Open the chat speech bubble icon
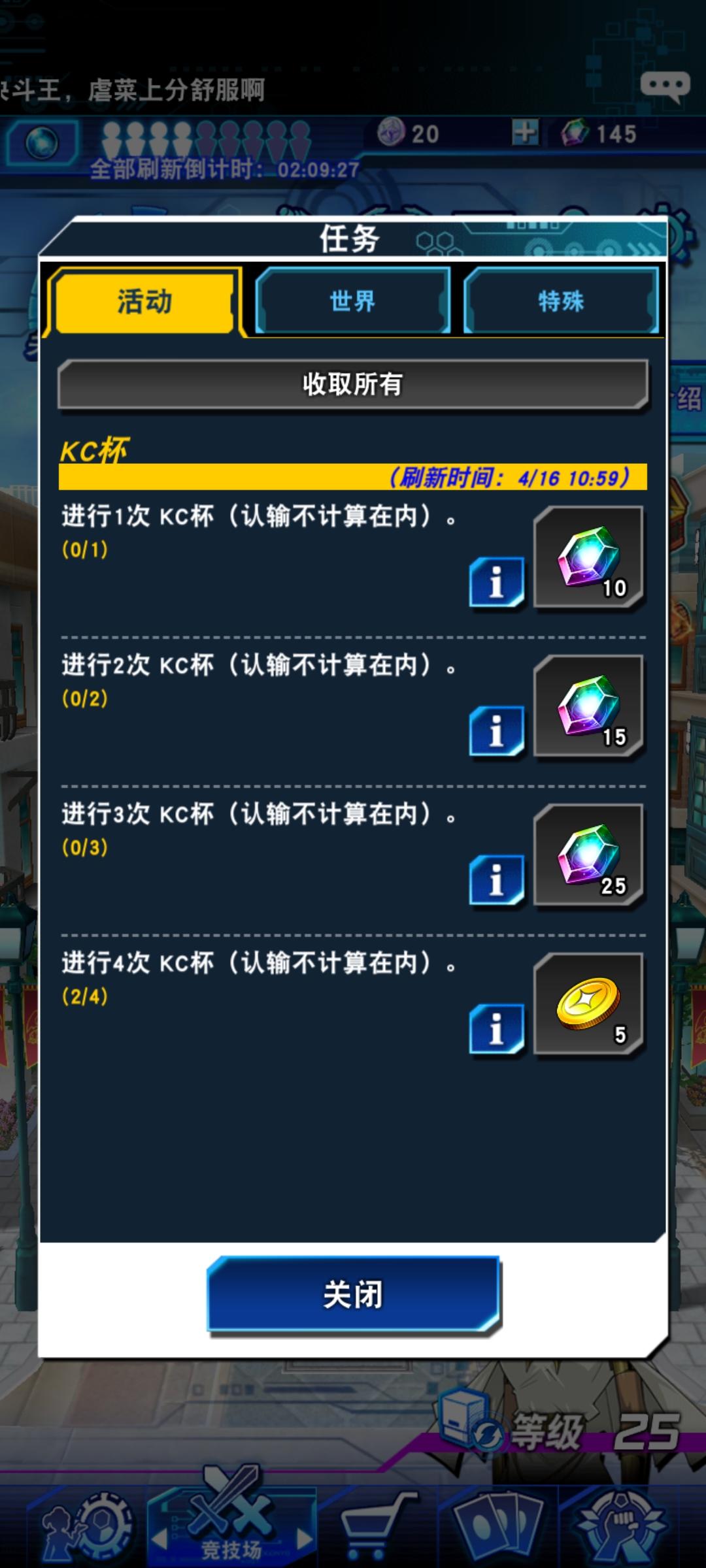 [665, 87]
